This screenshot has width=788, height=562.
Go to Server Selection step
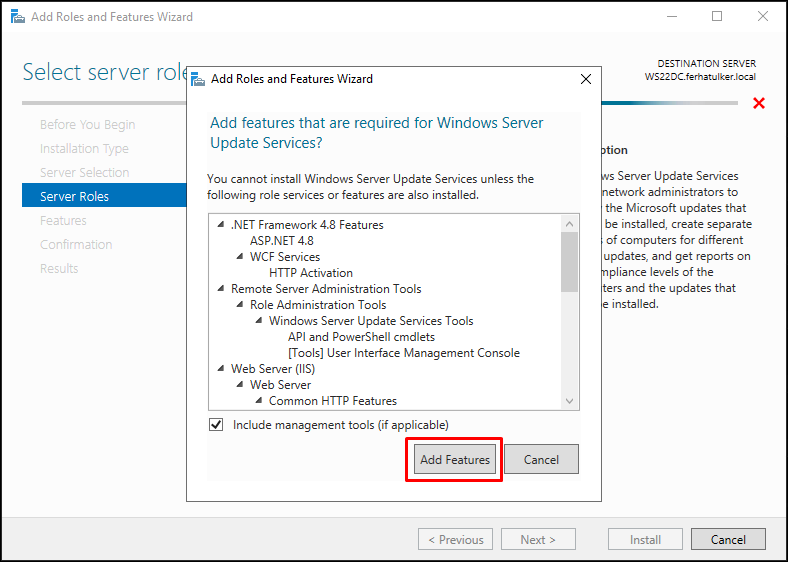click(x=84, y=172)
